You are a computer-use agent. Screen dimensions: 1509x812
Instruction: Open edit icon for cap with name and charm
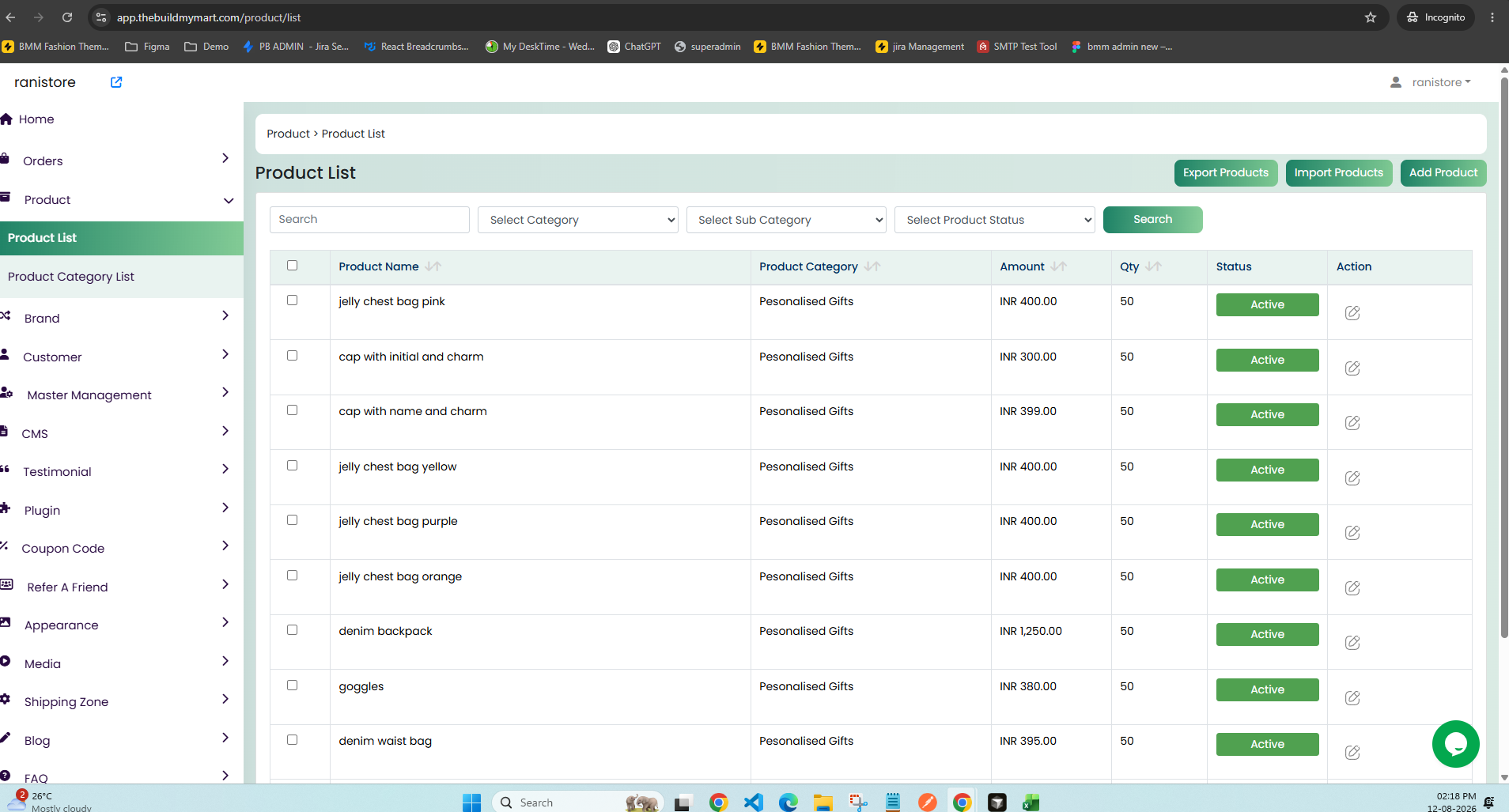pos(1352,423)
